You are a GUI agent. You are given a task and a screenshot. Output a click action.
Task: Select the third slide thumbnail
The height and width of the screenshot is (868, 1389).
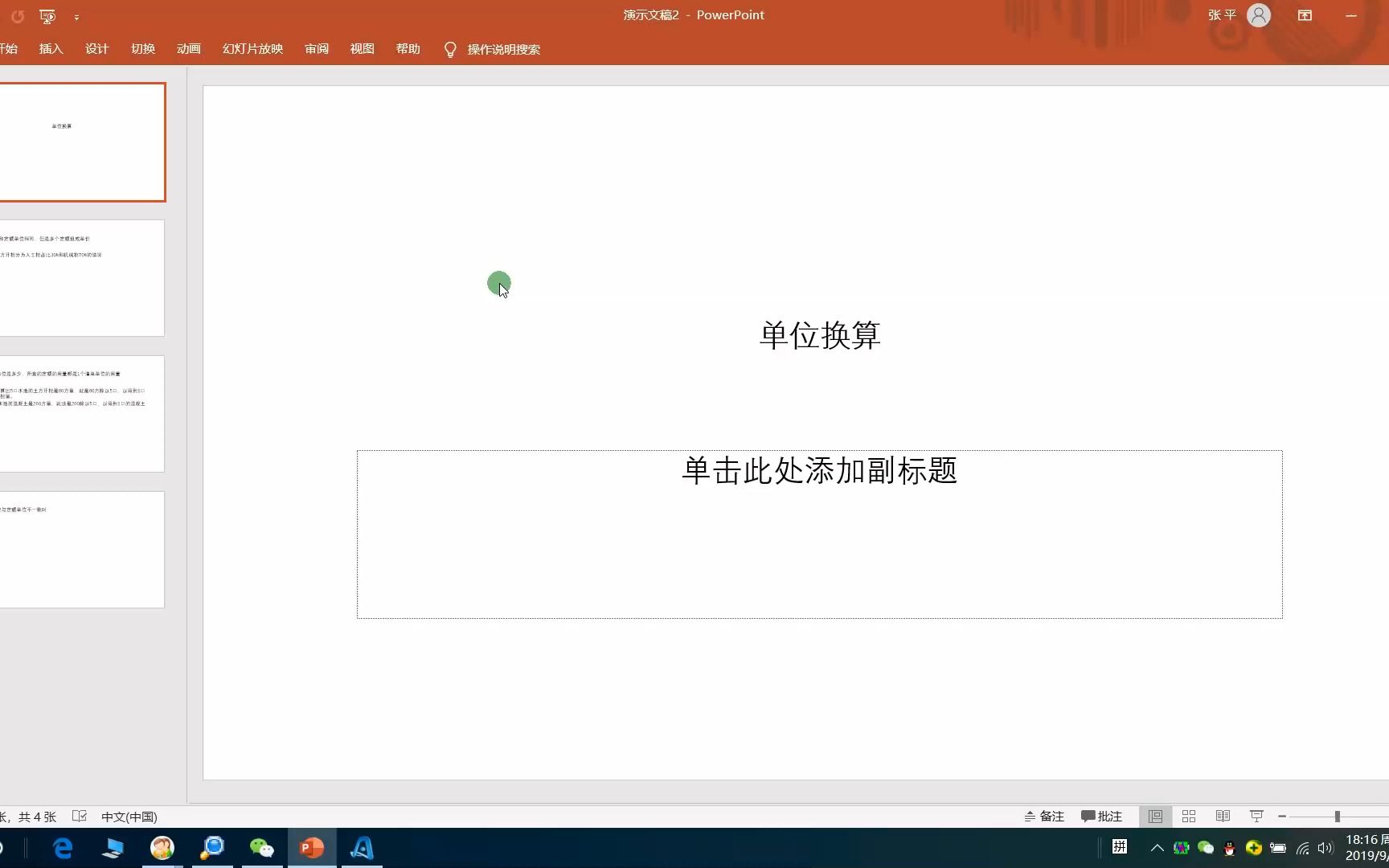pos(82,414)
